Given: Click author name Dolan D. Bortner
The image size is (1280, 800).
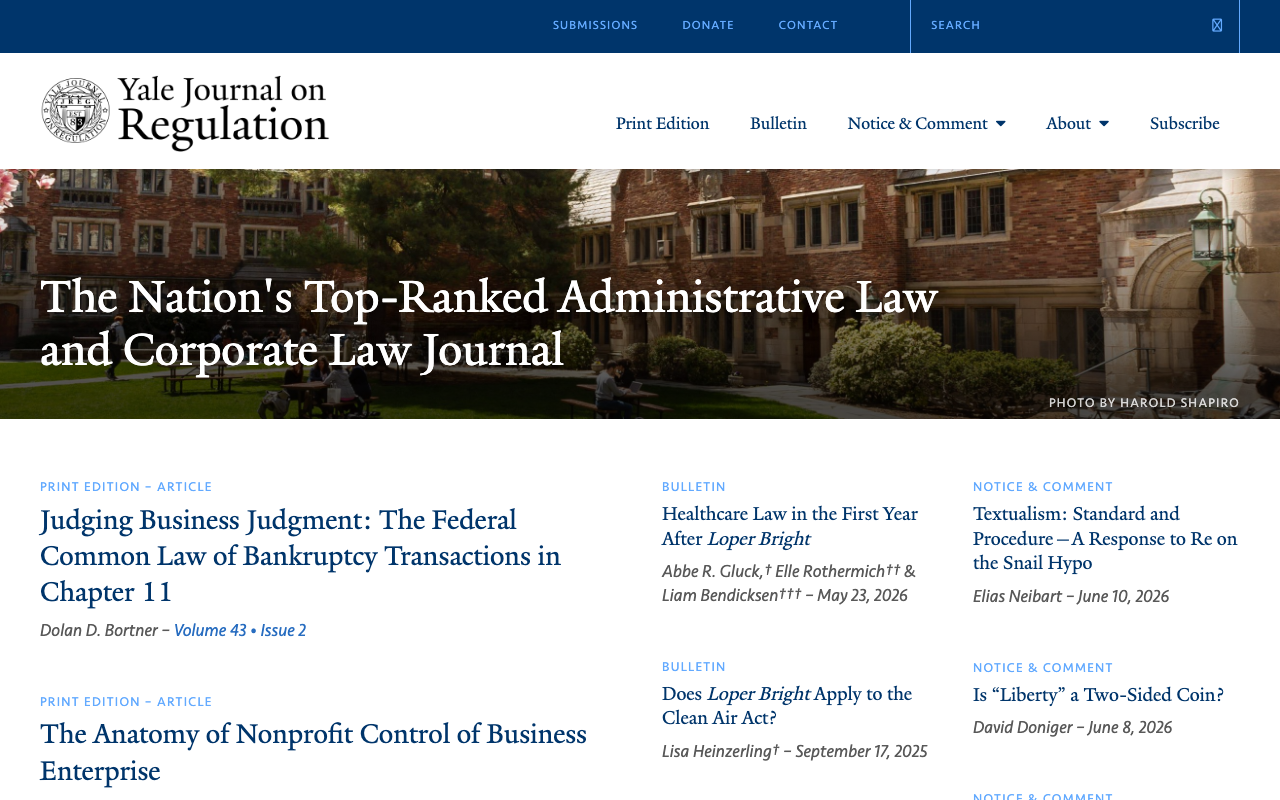Looking at the screenshot, I should (99, 631).
